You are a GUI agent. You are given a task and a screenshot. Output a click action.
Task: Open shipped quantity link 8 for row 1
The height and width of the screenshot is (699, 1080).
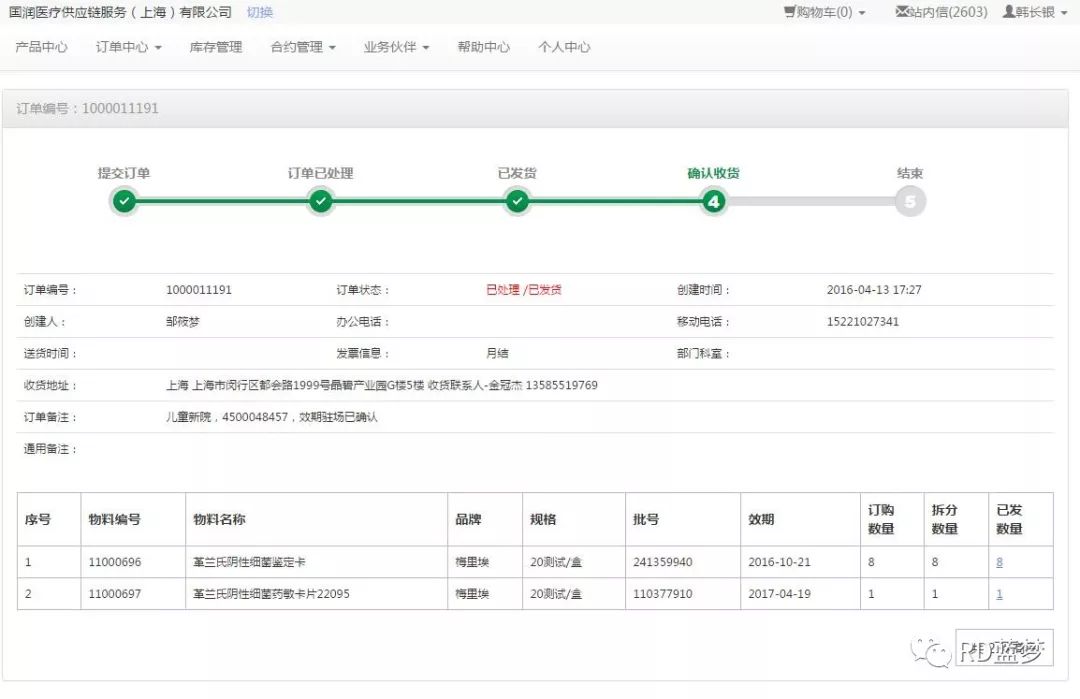[999, 562]
